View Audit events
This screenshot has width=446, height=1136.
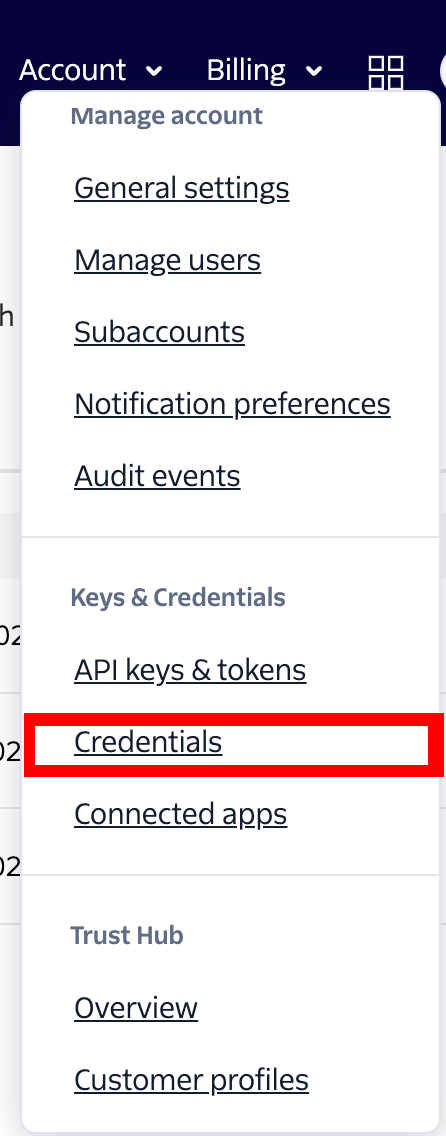point(157,476)
